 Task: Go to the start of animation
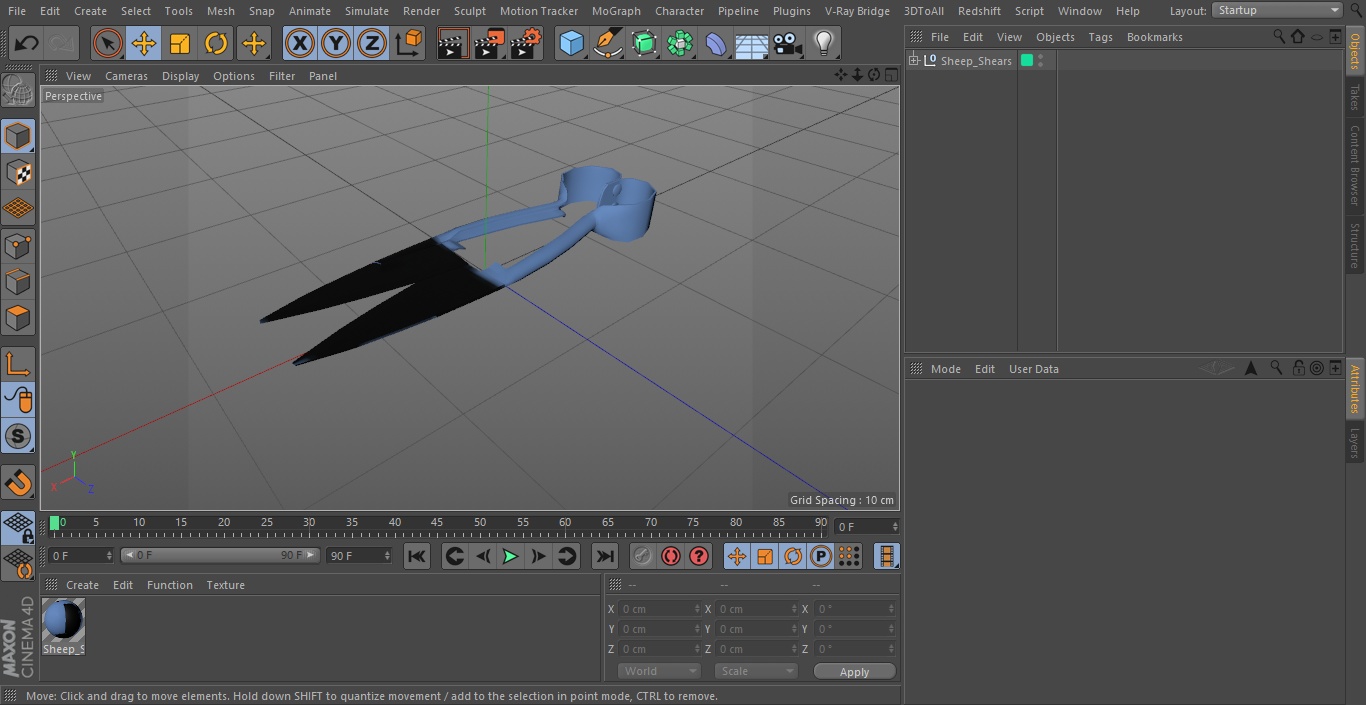417,556
